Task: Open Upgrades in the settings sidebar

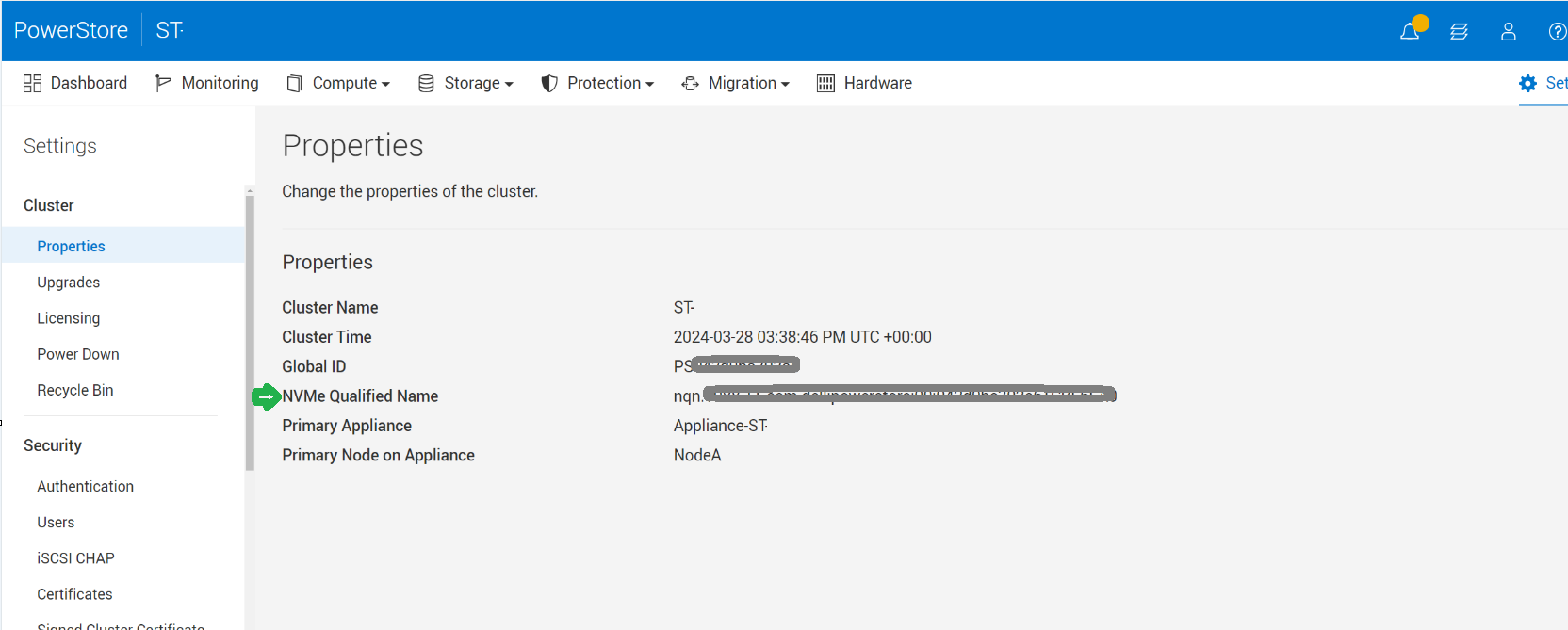Action: (x=68, y=283)
